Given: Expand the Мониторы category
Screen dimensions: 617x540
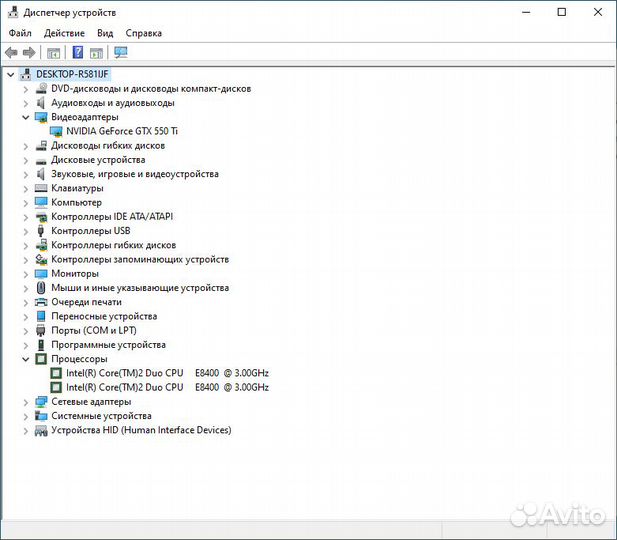Looking at the screenshot, I should (x=26, y=274).
